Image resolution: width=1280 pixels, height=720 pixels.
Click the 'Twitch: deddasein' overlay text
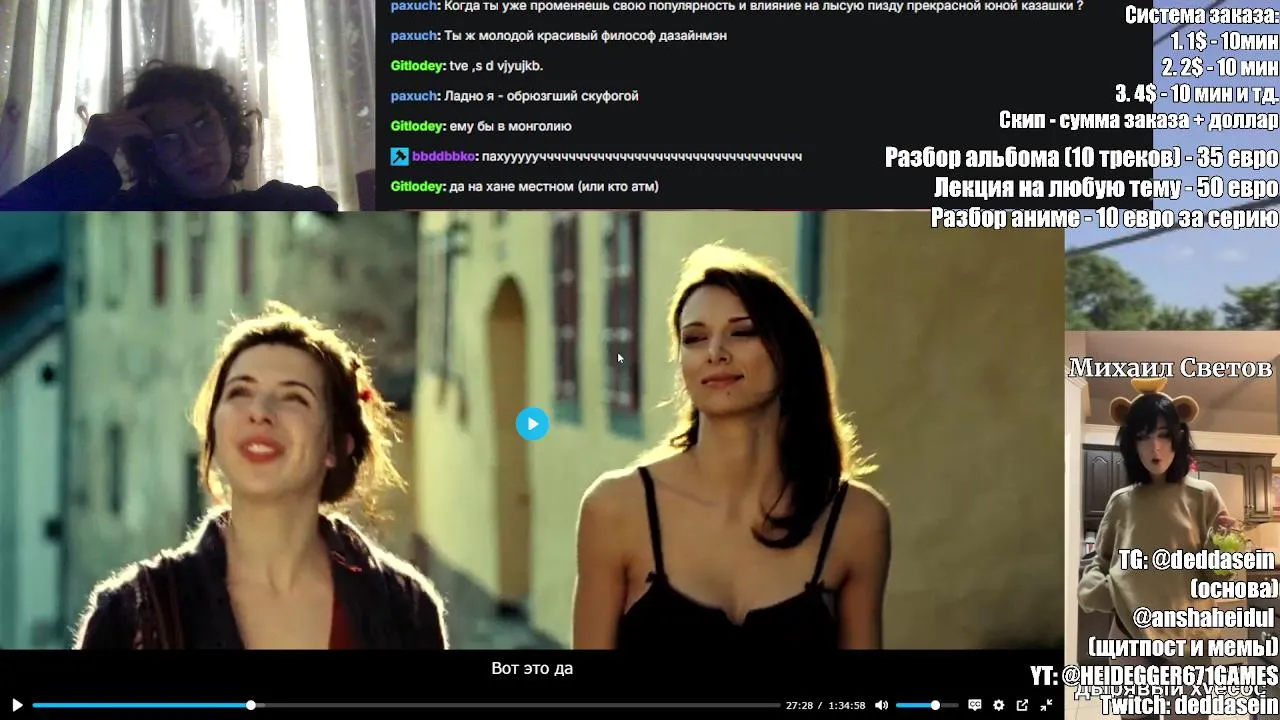tap(1189, 705)
